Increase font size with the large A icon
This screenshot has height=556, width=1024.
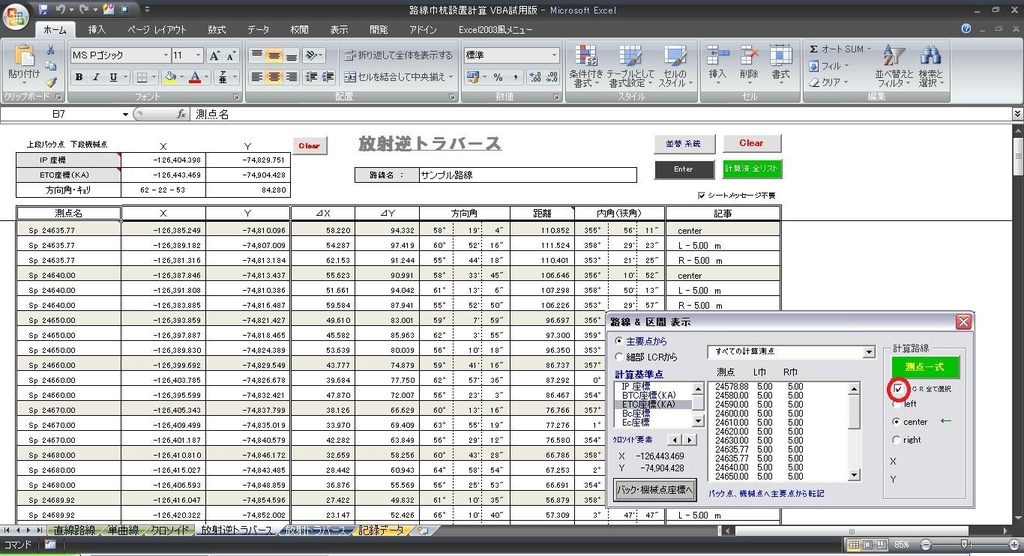(215, 56)
